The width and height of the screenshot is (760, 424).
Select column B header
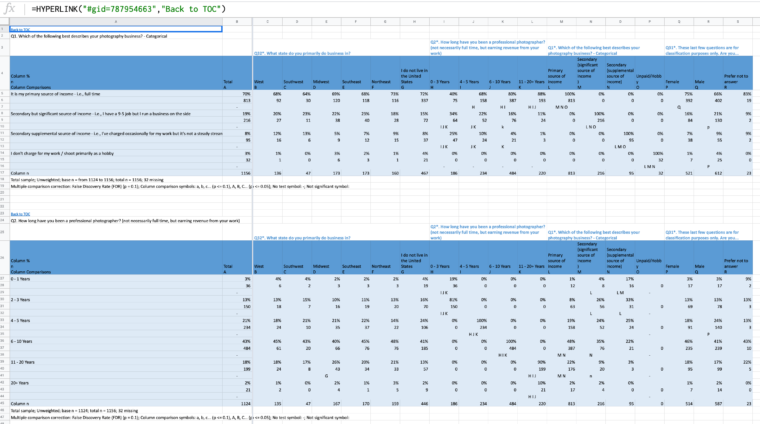(237, 22)
